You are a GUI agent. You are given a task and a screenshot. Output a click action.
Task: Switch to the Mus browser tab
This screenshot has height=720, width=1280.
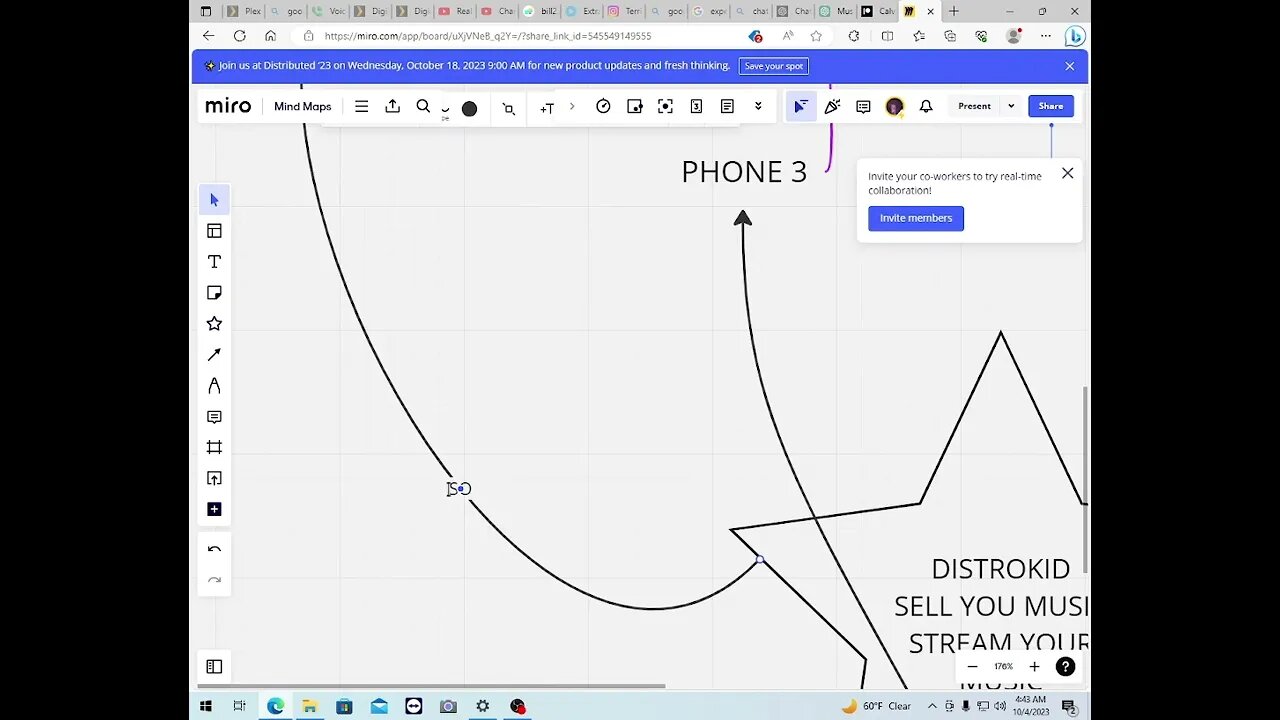point(834,11)
